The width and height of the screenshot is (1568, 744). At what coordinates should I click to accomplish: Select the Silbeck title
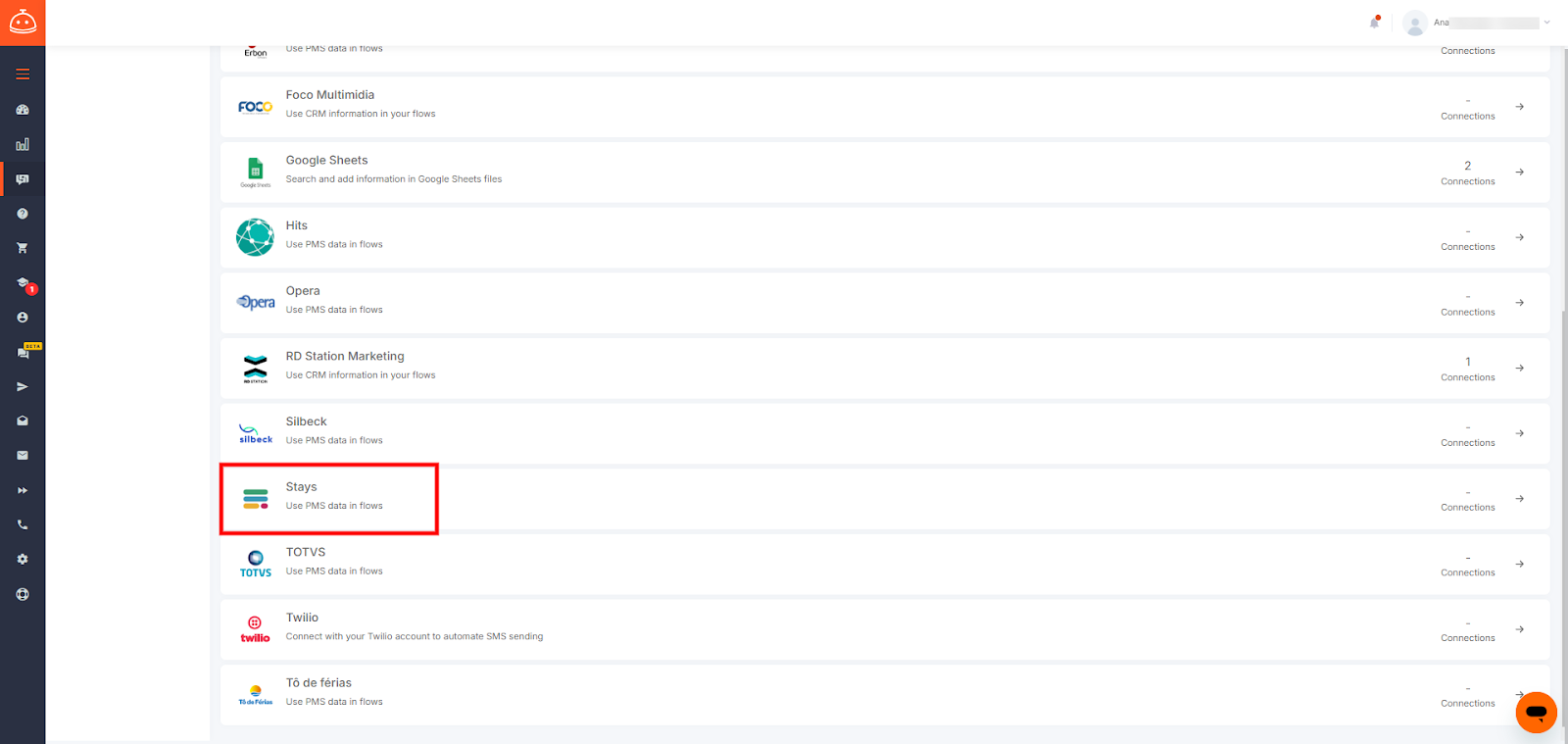pos(307,422)
